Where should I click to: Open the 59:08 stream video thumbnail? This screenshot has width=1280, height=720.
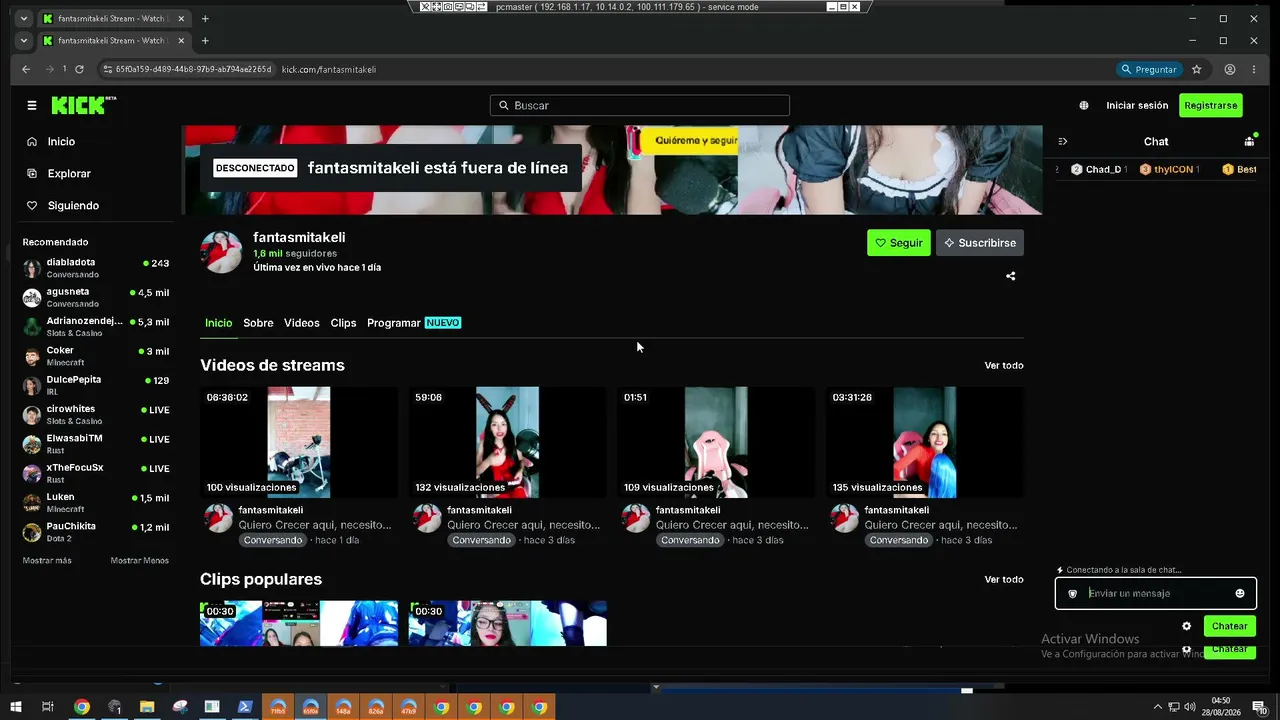pyautogui.click(x=507, y=442)
